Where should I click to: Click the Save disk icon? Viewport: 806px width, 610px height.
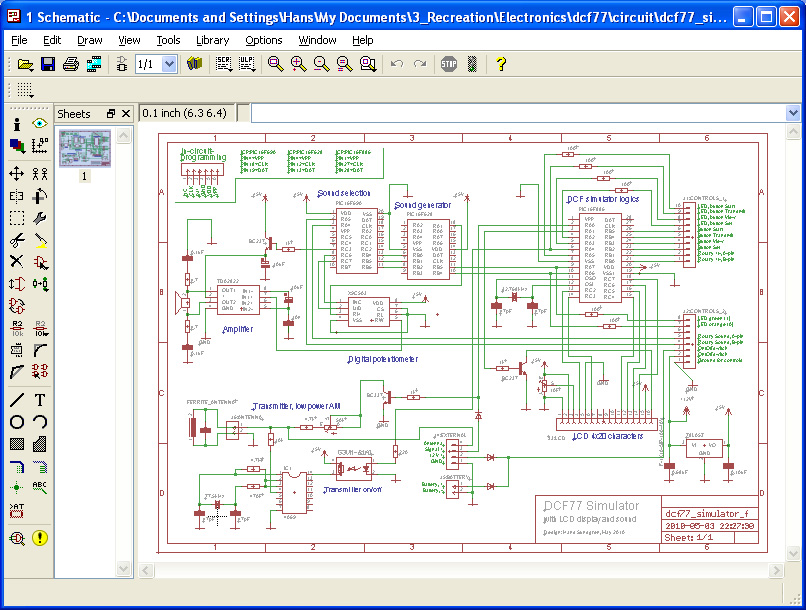tap(48, 64)
